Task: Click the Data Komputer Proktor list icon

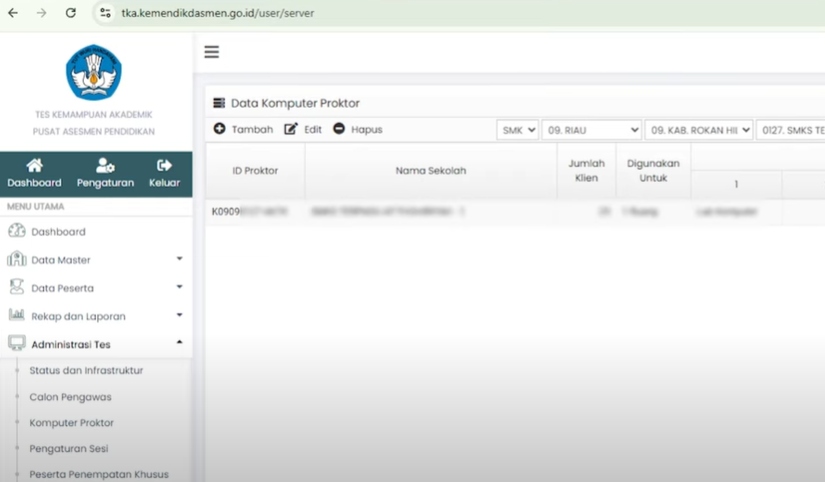Action: pos(219,103)
